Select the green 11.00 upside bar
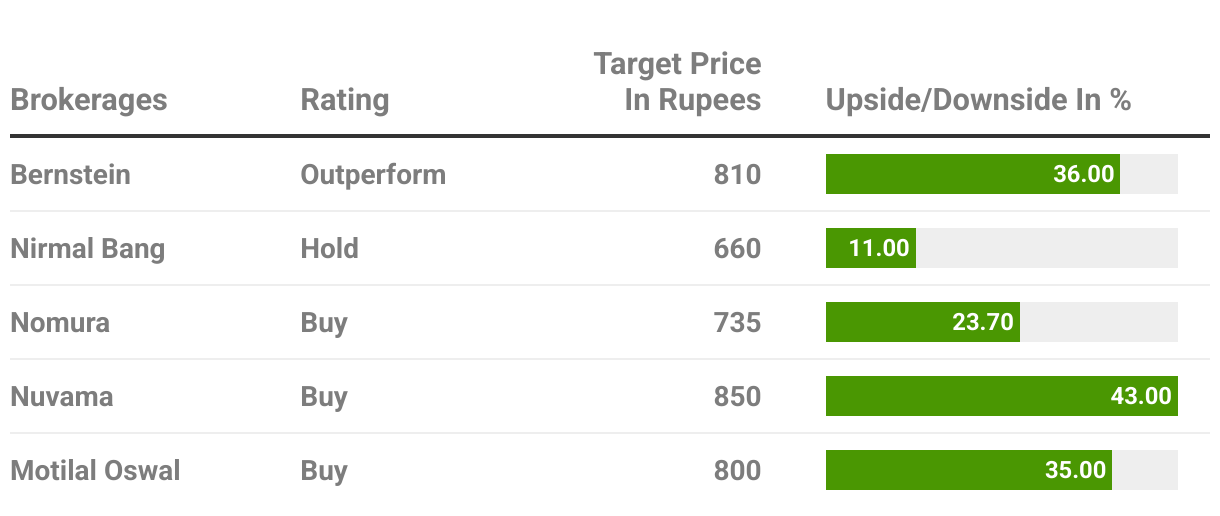Image resolution: width=1220 pixels, height=516 pixels. (x=870, y=248)
